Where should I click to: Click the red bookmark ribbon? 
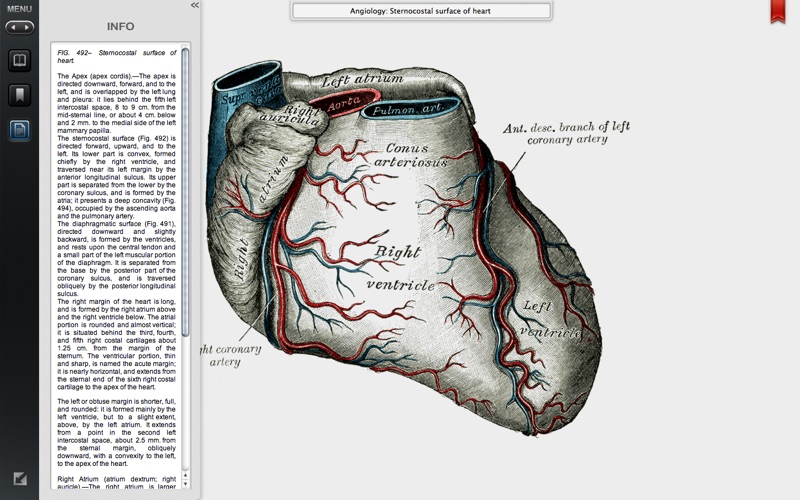pyautogui.click(x=778, y=11)
